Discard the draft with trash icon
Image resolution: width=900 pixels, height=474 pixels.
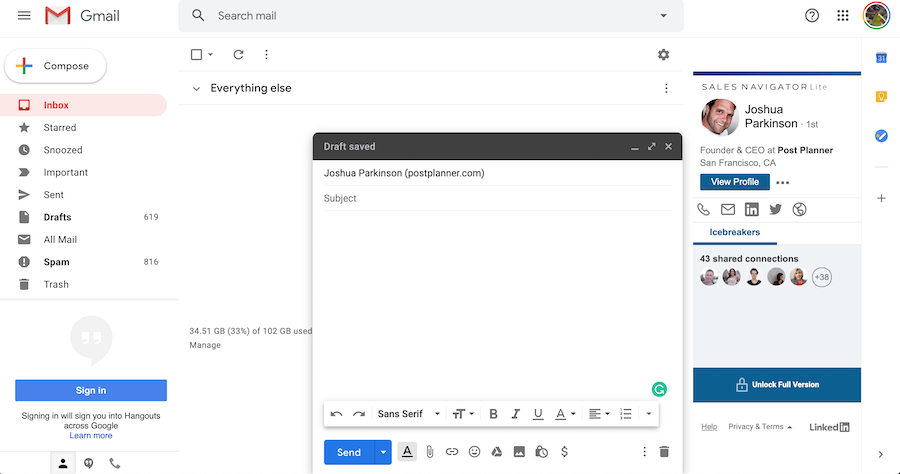664,452
